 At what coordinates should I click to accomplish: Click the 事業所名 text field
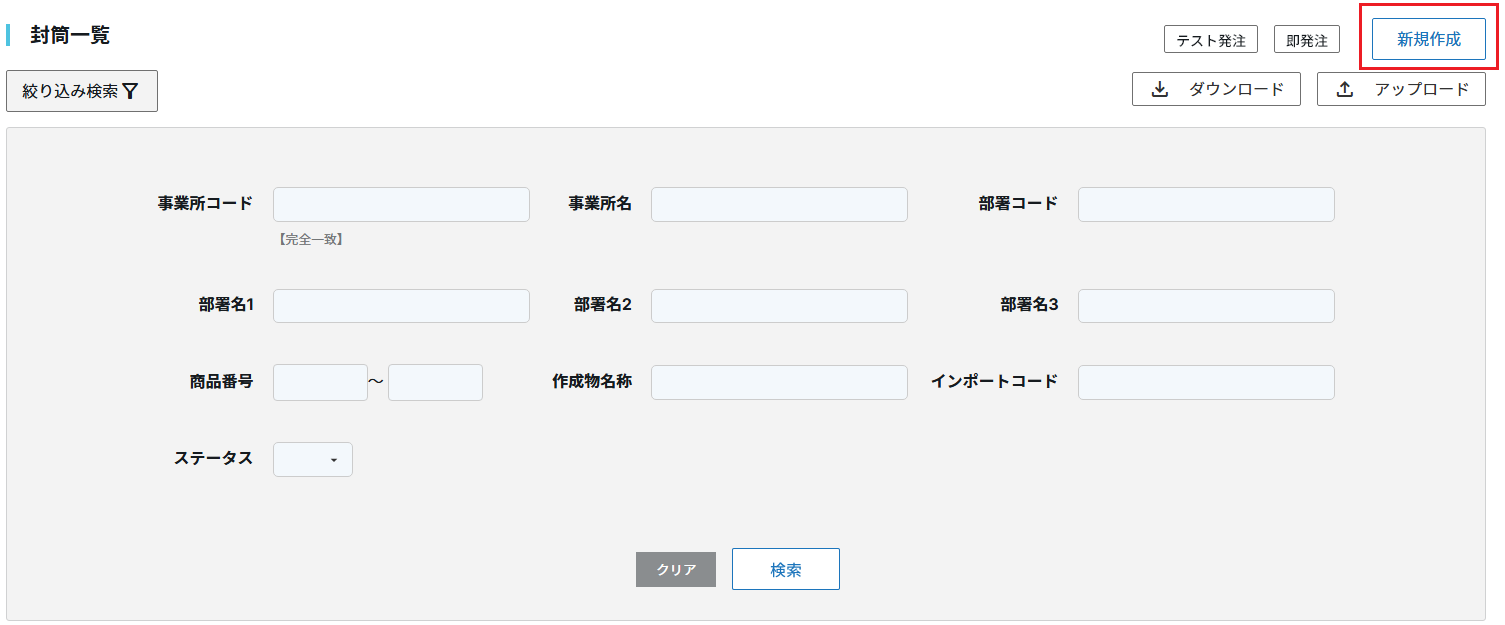click(779, 204)
